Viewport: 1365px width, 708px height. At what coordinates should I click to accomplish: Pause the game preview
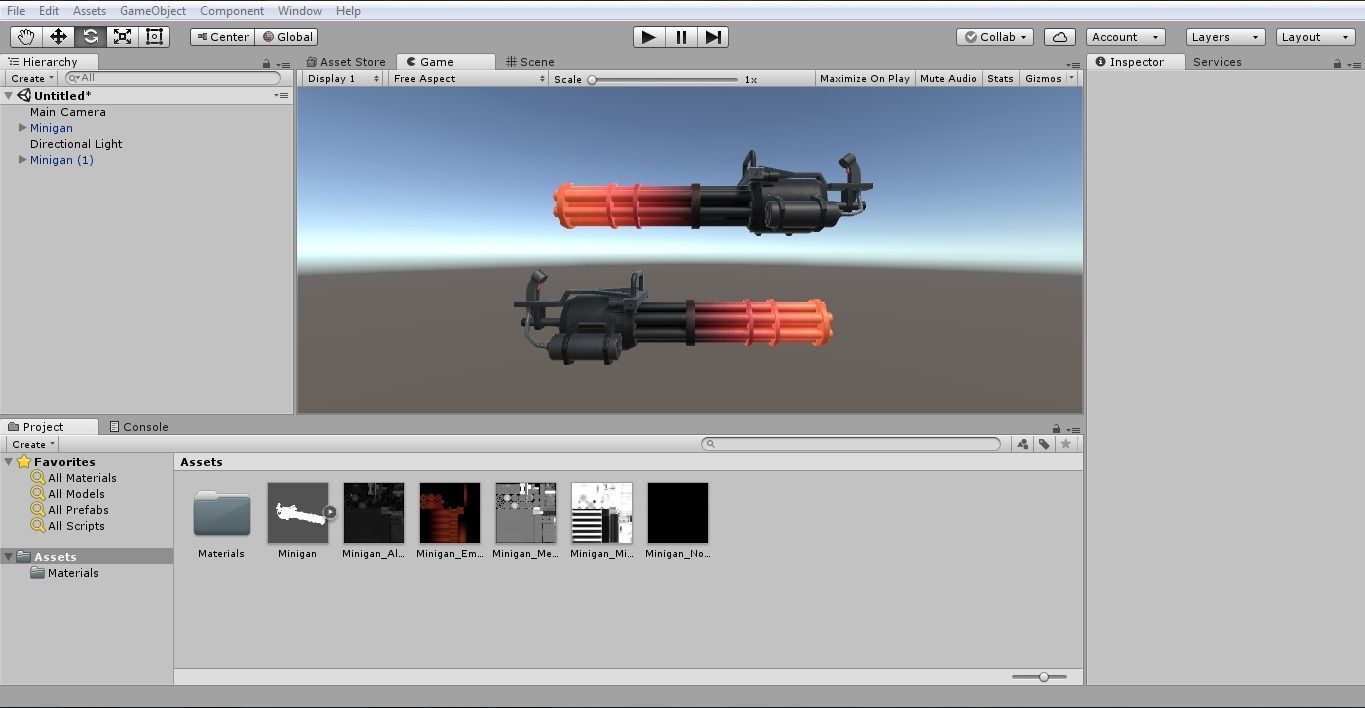[681, 37]
